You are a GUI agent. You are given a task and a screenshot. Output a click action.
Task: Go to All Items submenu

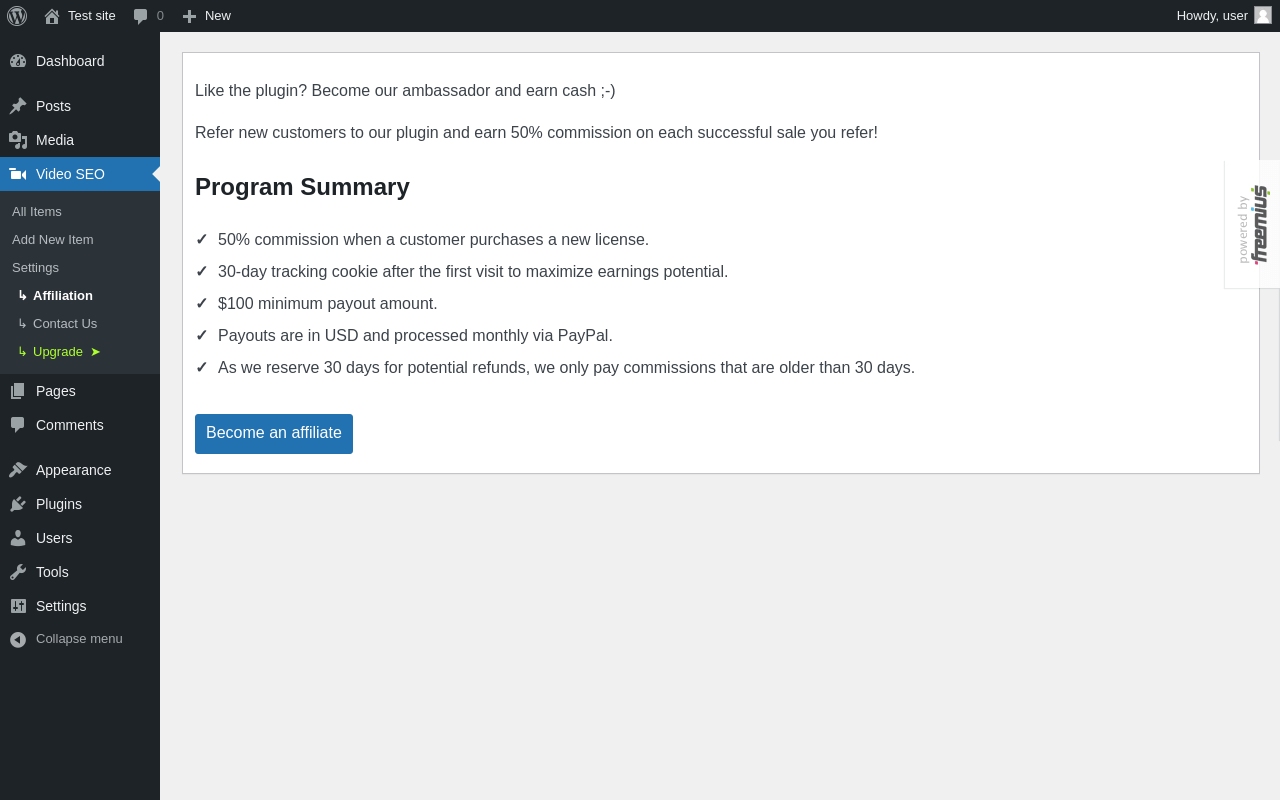[37, 212]
